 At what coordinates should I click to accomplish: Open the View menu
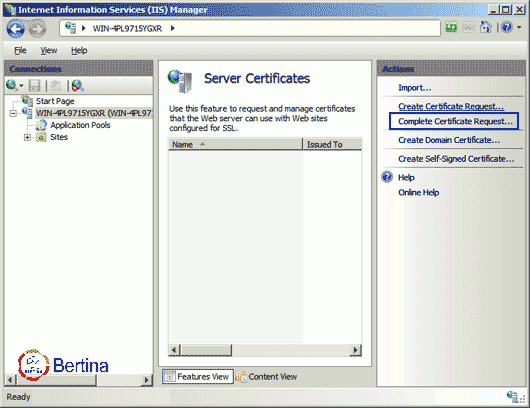49,50
